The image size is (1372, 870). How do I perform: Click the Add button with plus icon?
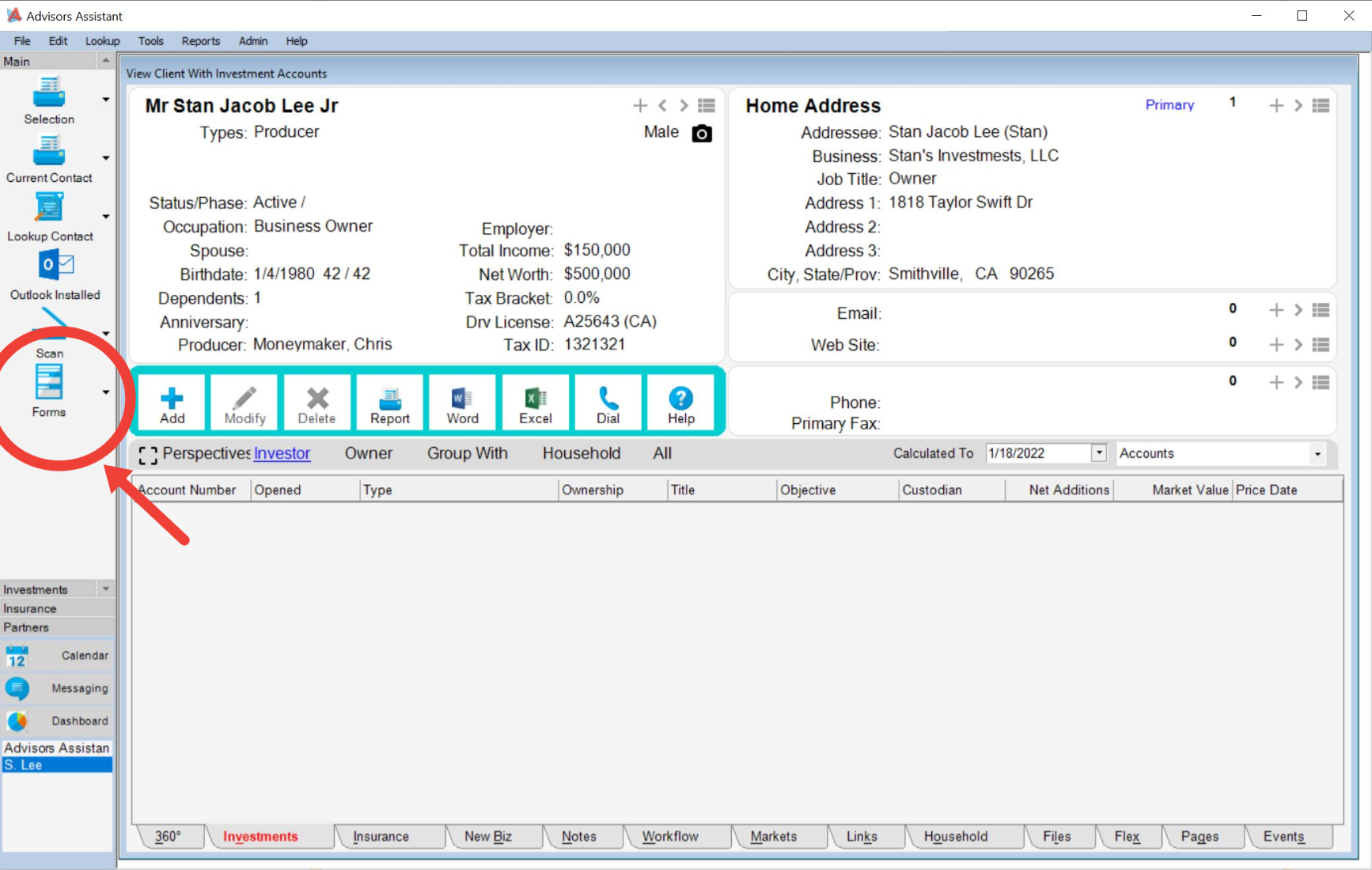pos(172,403)
